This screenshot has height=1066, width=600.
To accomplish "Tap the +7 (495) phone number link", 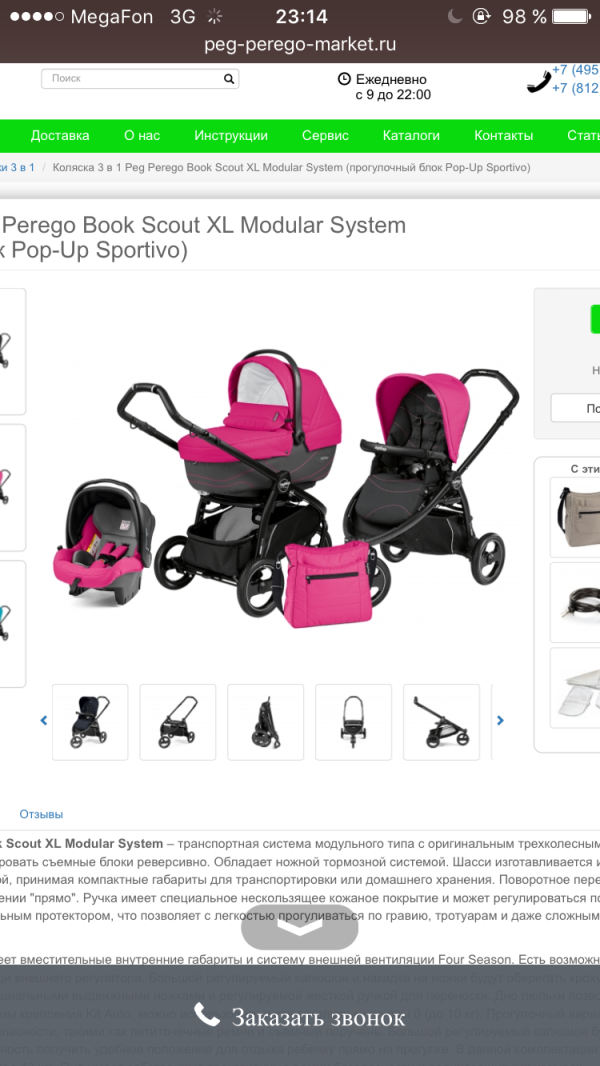I will pyautogui.click(x=576, y=70).
